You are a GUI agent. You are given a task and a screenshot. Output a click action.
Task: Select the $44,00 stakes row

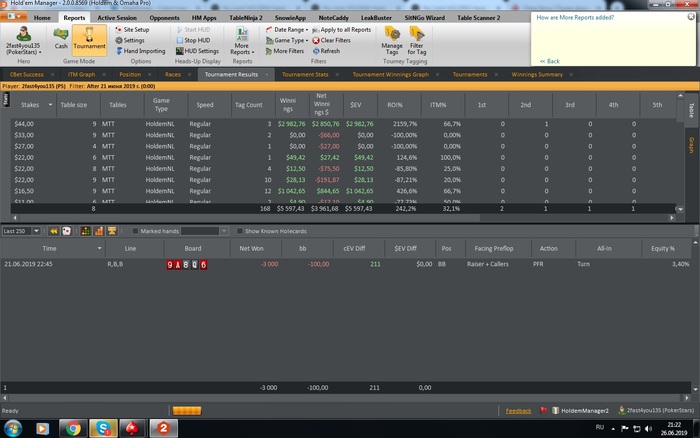click(x=344, y=124)
